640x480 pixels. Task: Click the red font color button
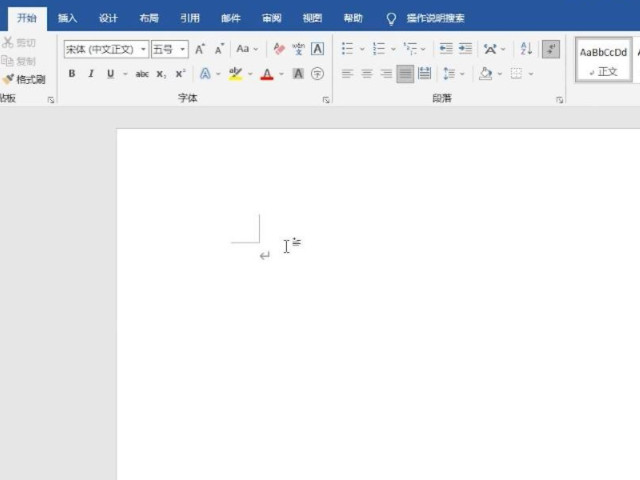(267, 74)
